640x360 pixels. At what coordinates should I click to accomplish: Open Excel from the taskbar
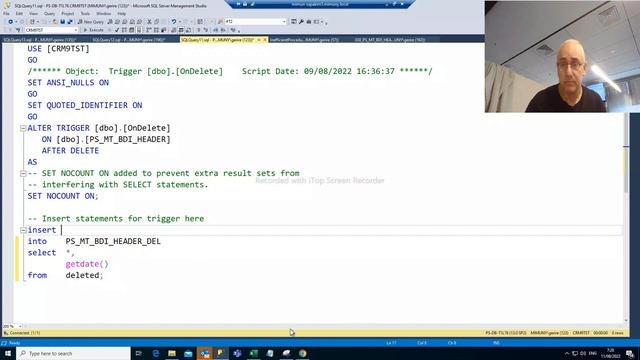[253, 353]
